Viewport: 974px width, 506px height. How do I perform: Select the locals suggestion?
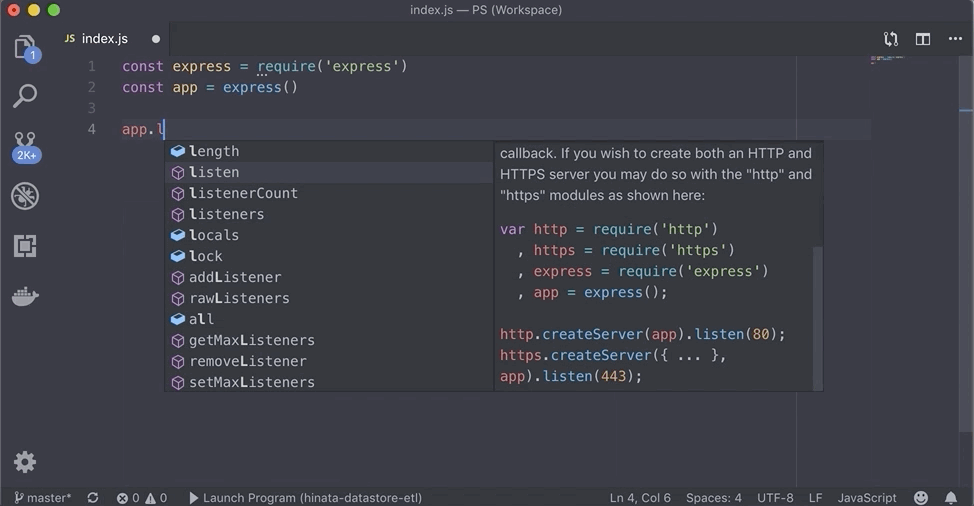pyautogui.click(x=329, y=235)
